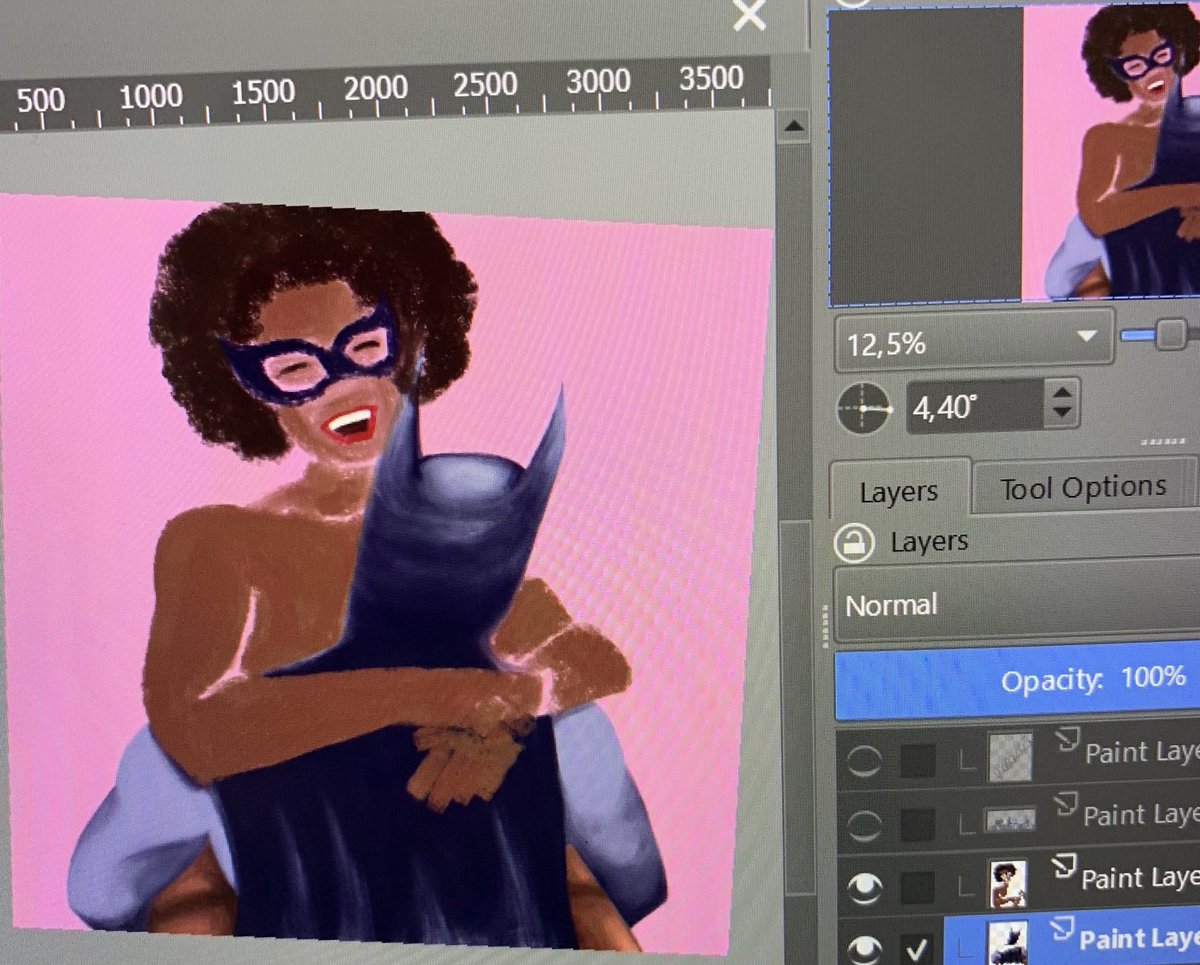Click the 2000 mark on horizontal ruler
This screenshot has width=1200, height=965.
(x=377, y=88)
